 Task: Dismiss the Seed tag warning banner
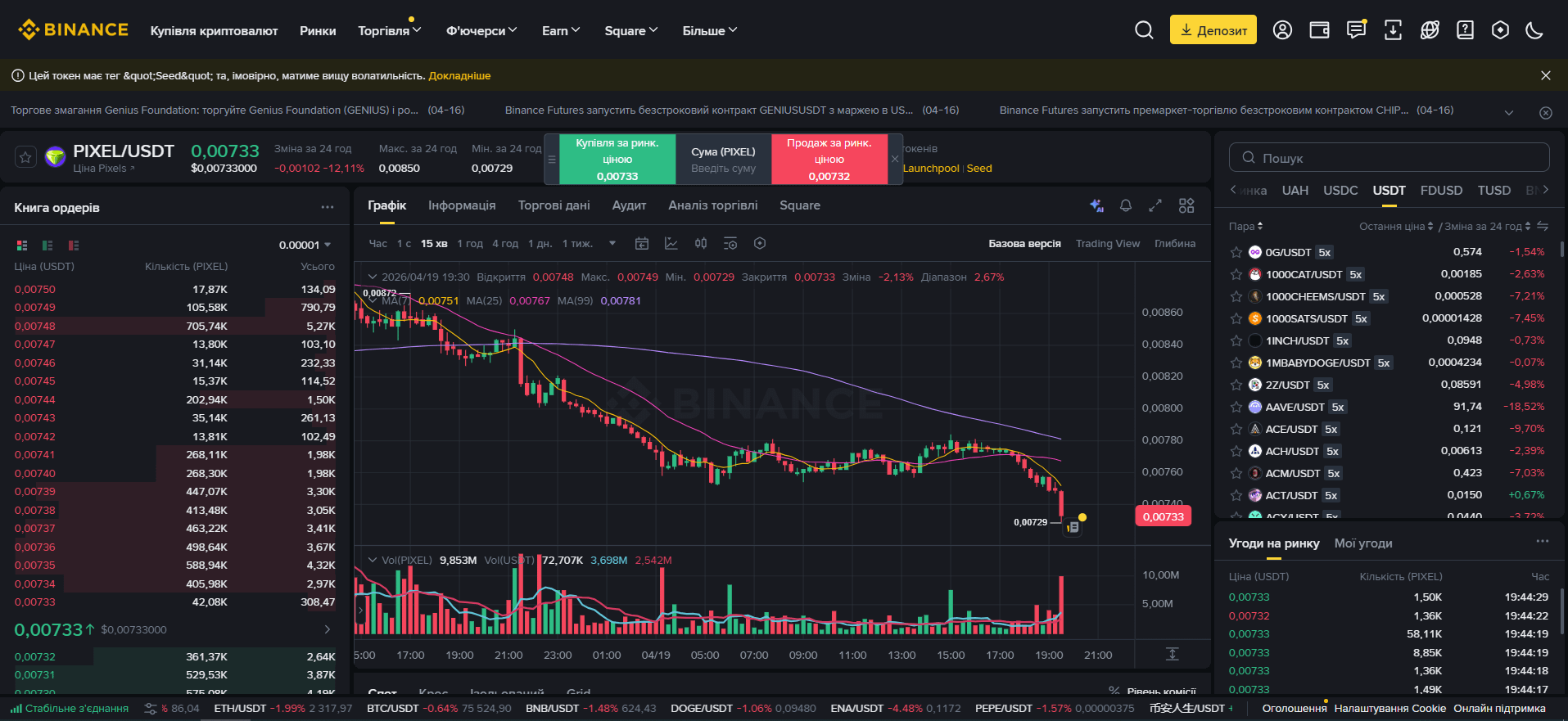pyautogui.click(x=1546, y=75)
